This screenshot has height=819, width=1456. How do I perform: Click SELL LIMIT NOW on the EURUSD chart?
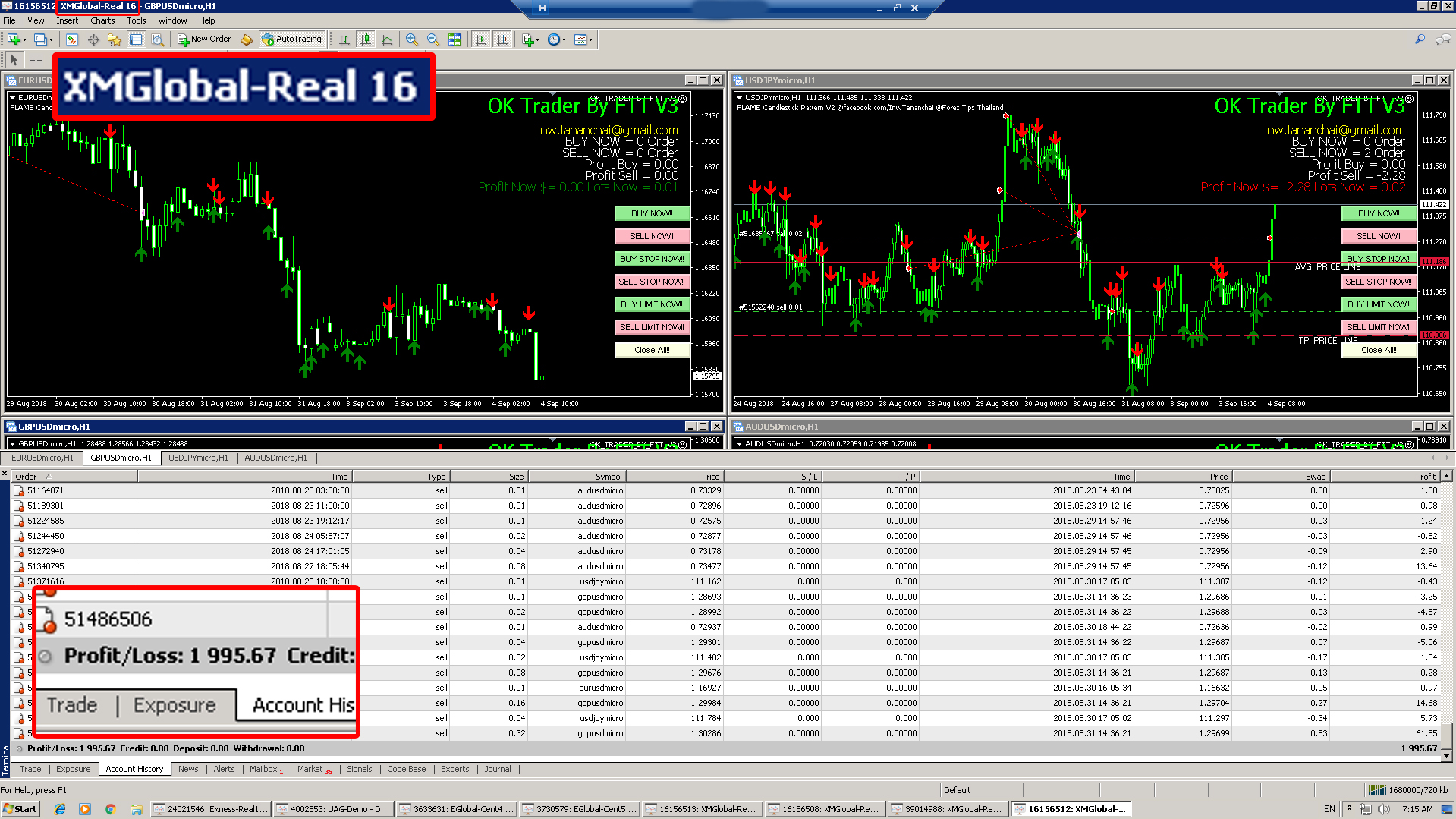click(x=652, y=327)
